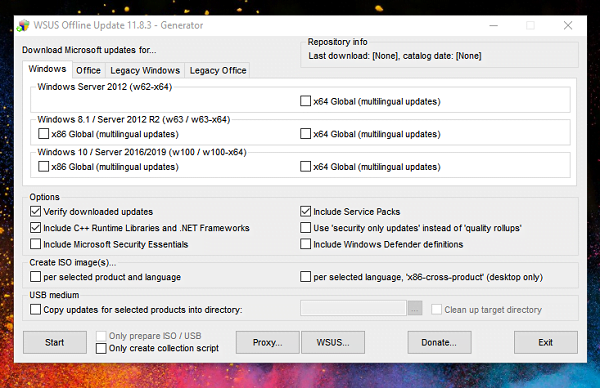600x388 pixels.
Task: Click the window title 'WSUS Offline Update 11.8.3 - Generator'
Action: click(x=118, y=25)
